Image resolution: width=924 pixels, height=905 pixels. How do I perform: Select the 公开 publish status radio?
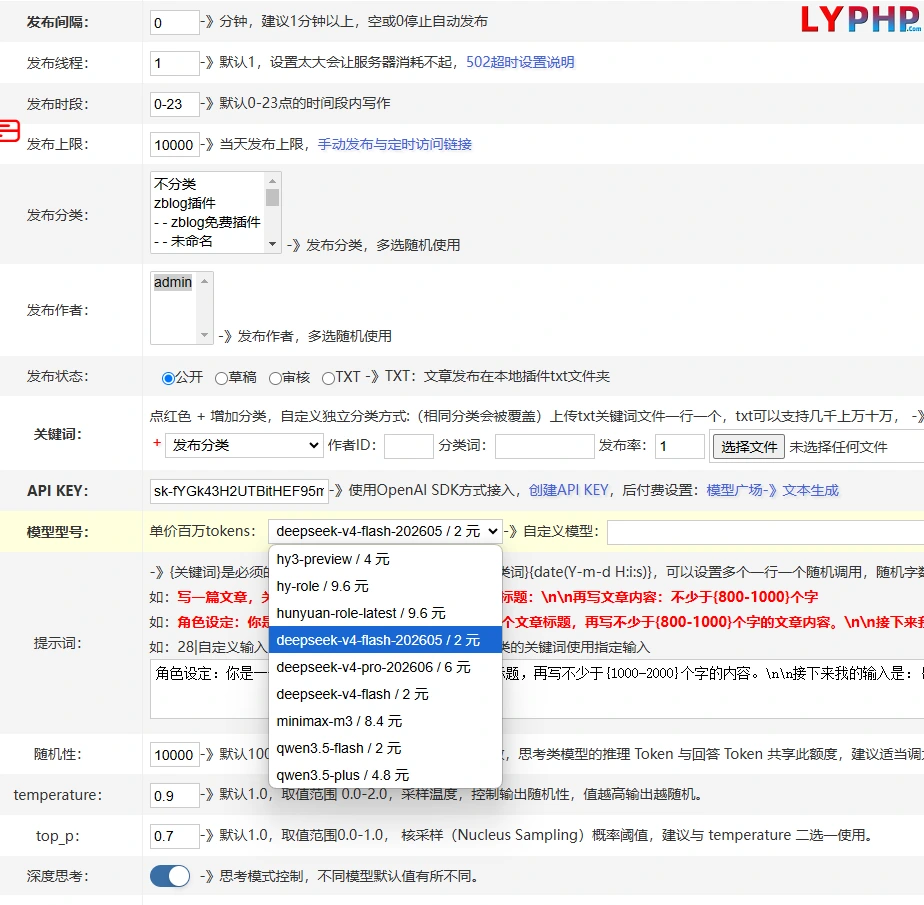point(168,378)
